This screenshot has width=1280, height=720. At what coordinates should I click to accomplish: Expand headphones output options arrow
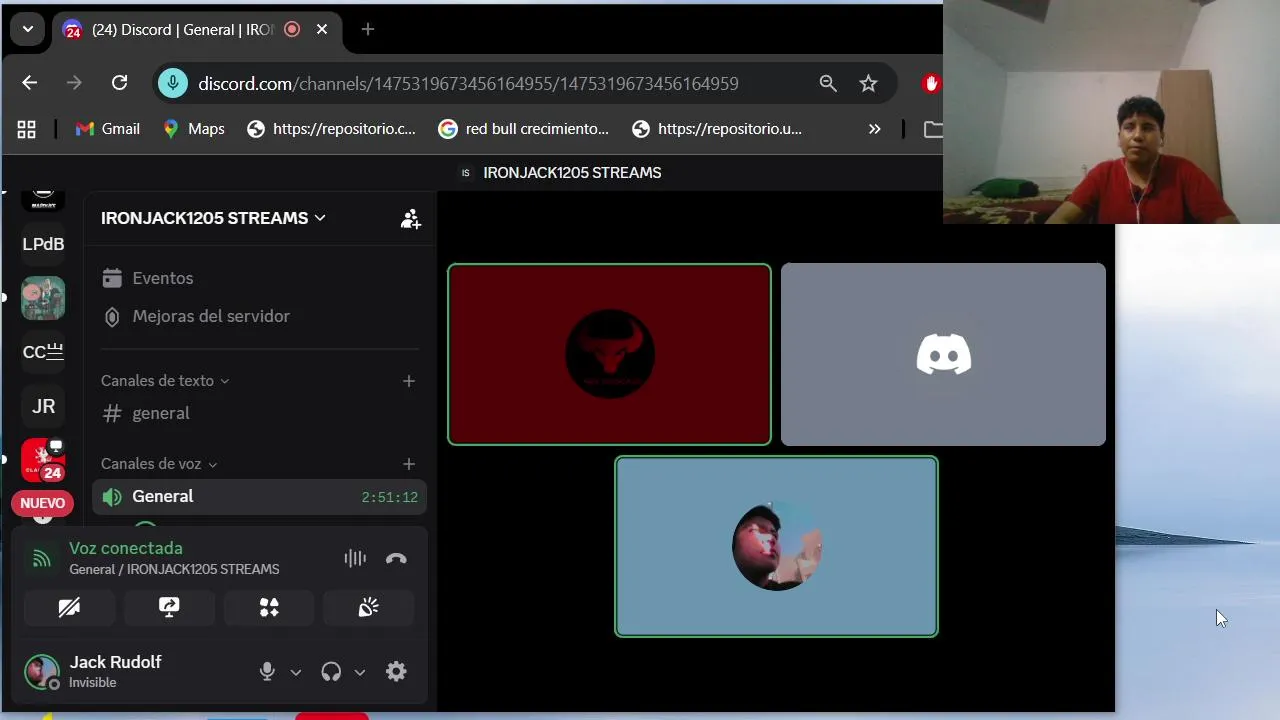coord(360,672)
